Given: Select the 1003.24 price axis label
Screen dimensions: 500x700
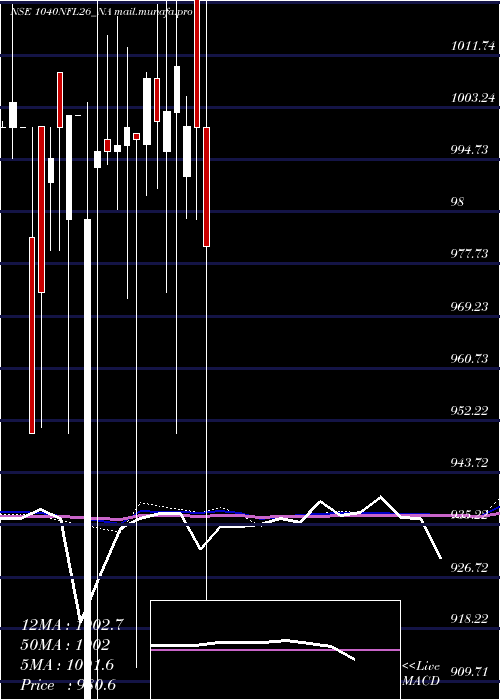Looking at the screenshot, I should (x=473, y=98).
